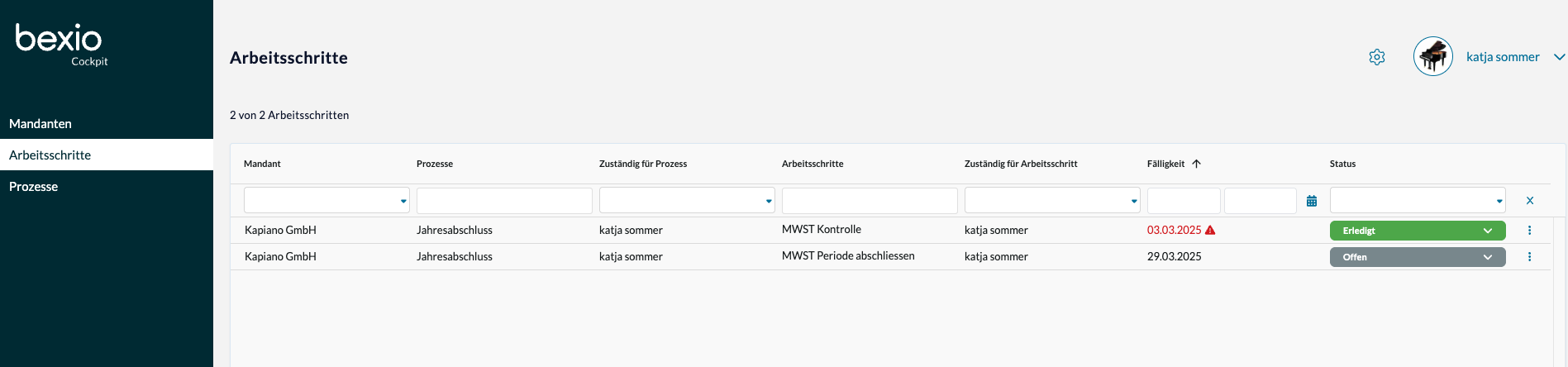The image size is (1568, 367).
Task: Click the bexio Cockpit logo
Action: [x=60, y=44]
